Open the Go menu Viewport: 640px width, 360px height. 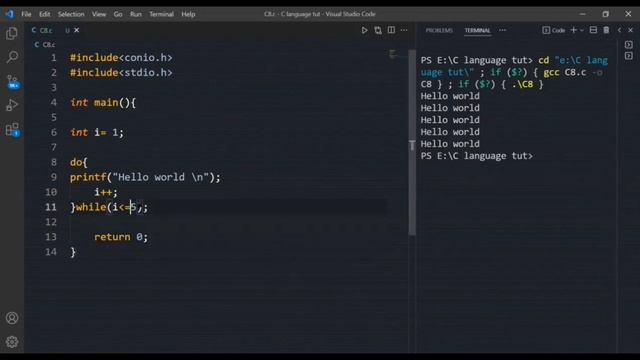(118, 14)
